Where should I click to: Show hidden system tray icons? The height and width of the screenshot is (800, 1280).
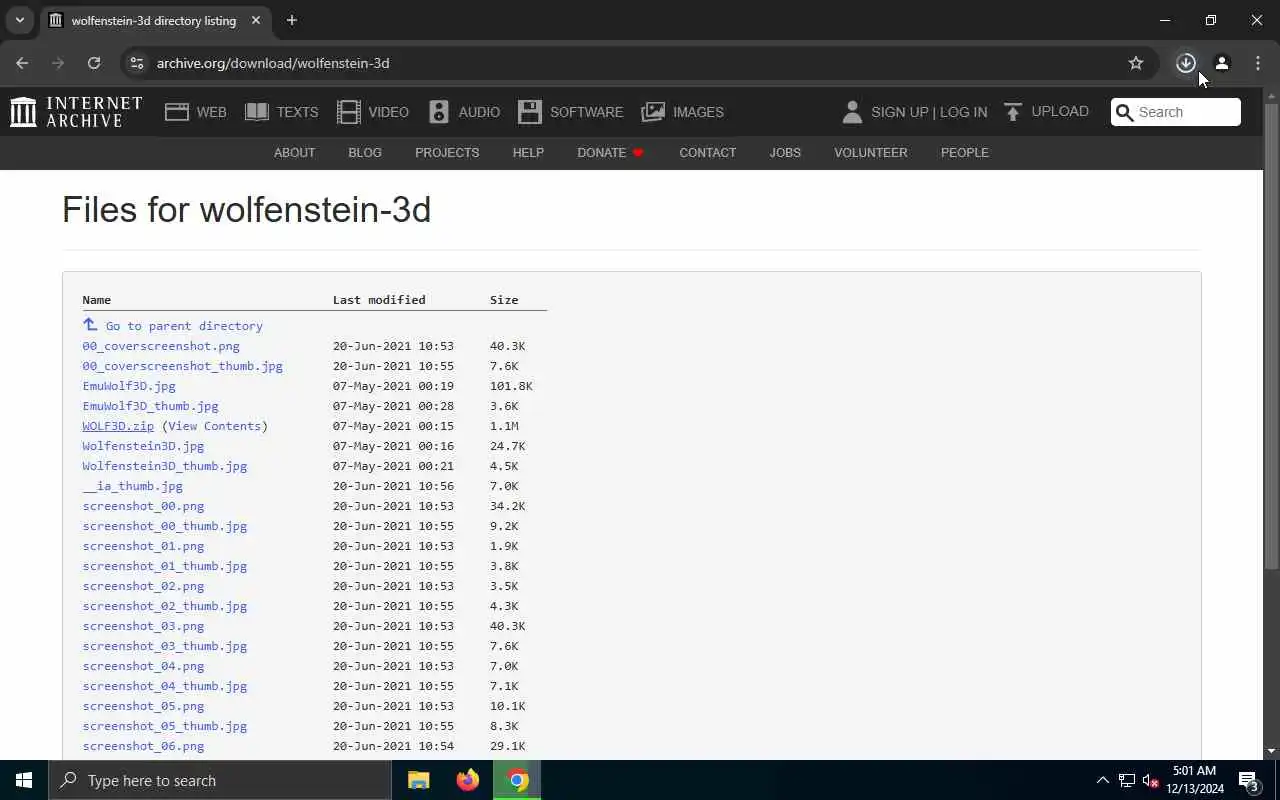point(1102,780)
